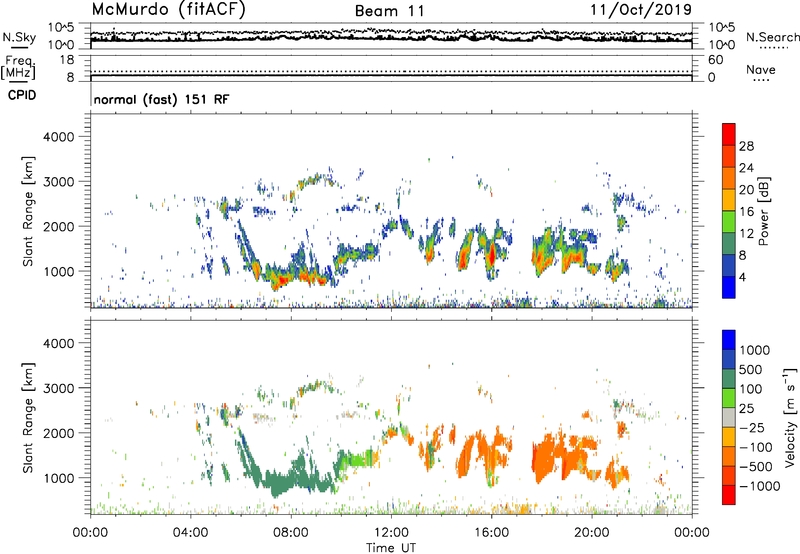Screen dimensions: 800x554
Task: Click the red bottom segment of Velocity colorbar
Action: click(x=729, y=495)
